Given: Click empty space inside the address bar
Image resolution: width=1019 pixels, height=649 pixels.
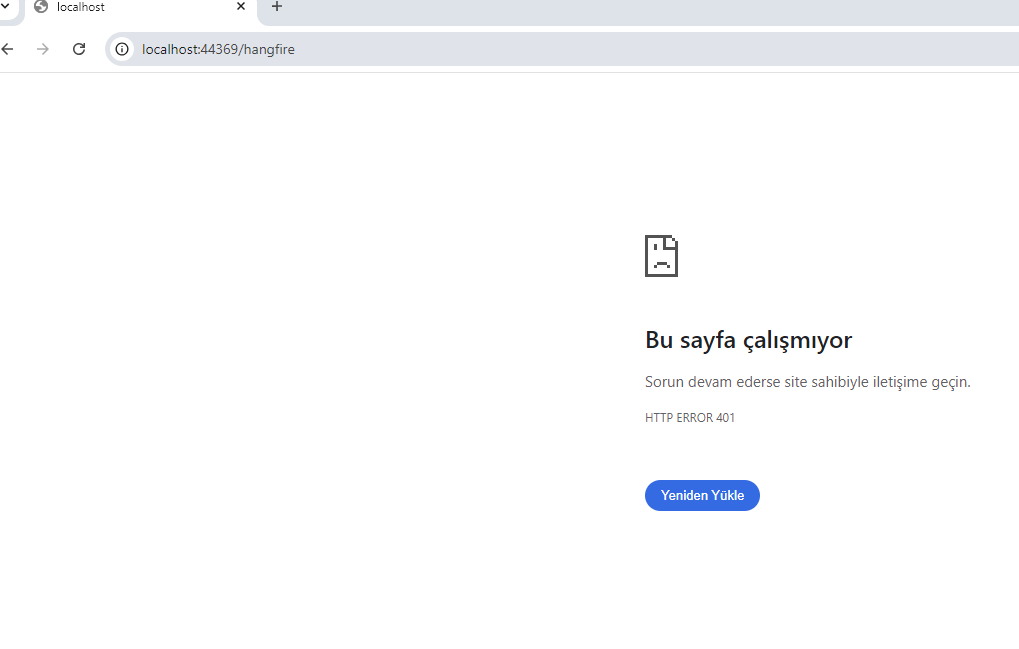Looking at the screenshot, I should (650, 49).
